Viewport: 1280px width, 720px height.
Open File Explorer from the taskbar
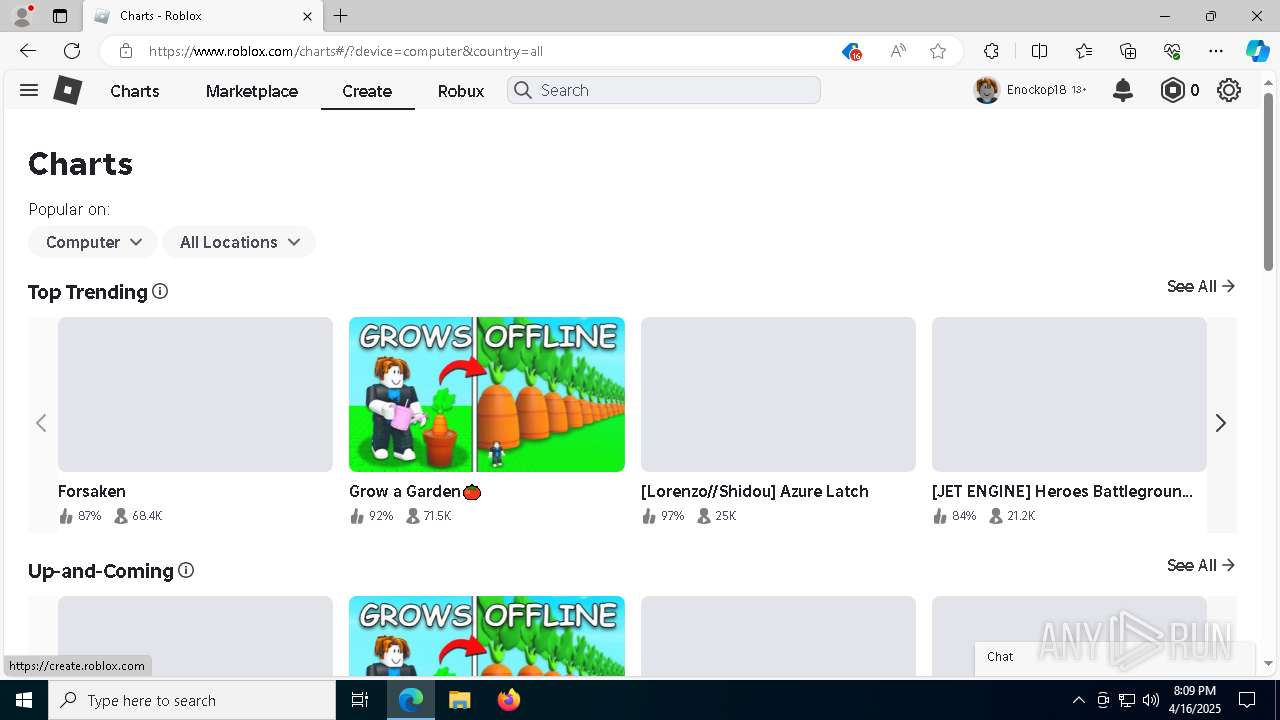459,700
